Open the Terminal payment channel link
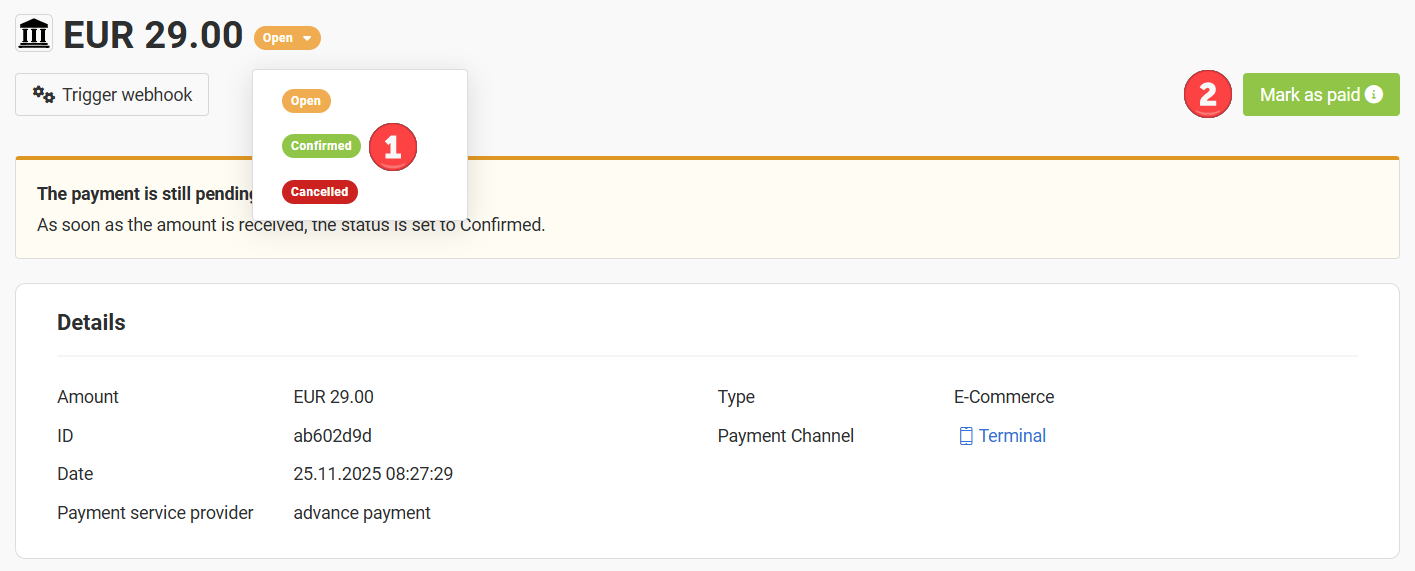 (x=1012, y=436)
